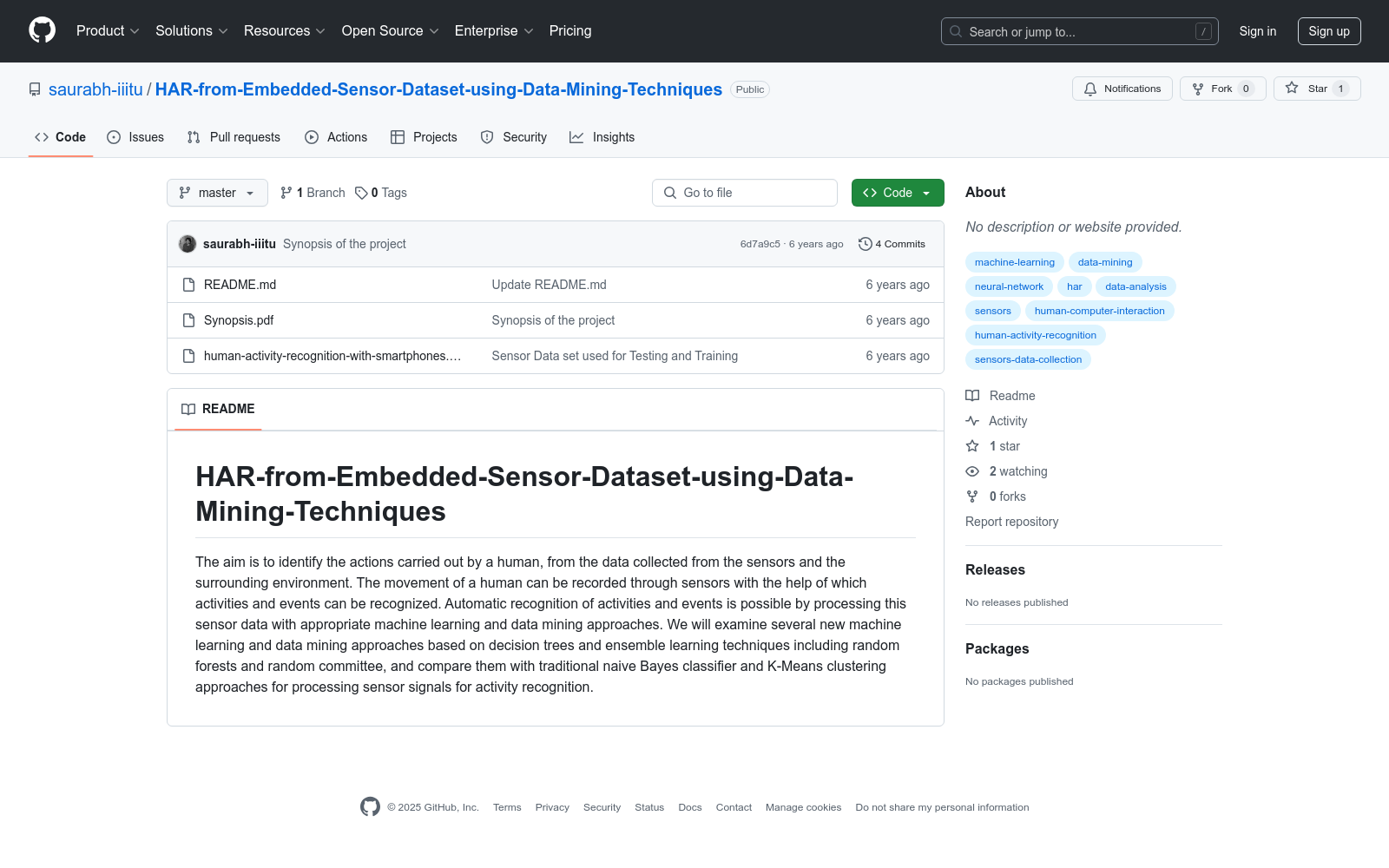This screenshot has height=868, width=1389.
Task: Open the saurabh-iiitu owner profile link
Action: click(95, 89)
